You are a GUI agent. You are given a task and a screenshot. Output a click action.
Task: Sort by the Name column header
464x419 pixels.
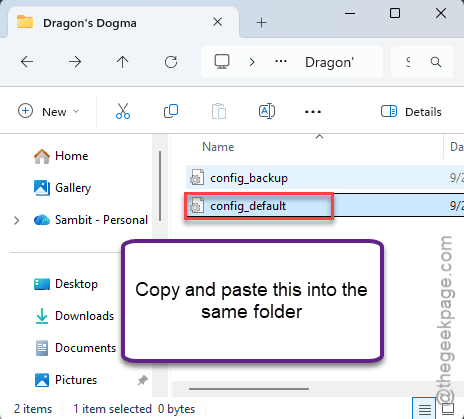coord(218,147)
